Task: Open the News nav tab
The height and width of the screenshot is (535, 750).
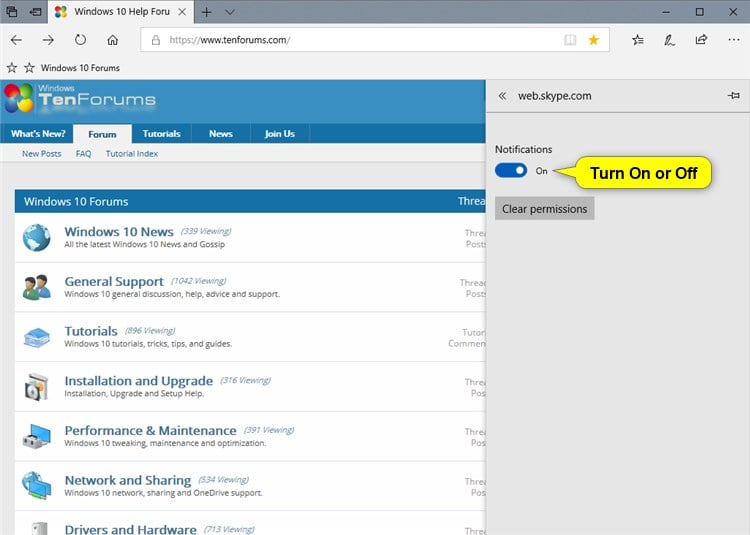Action: 221,134
